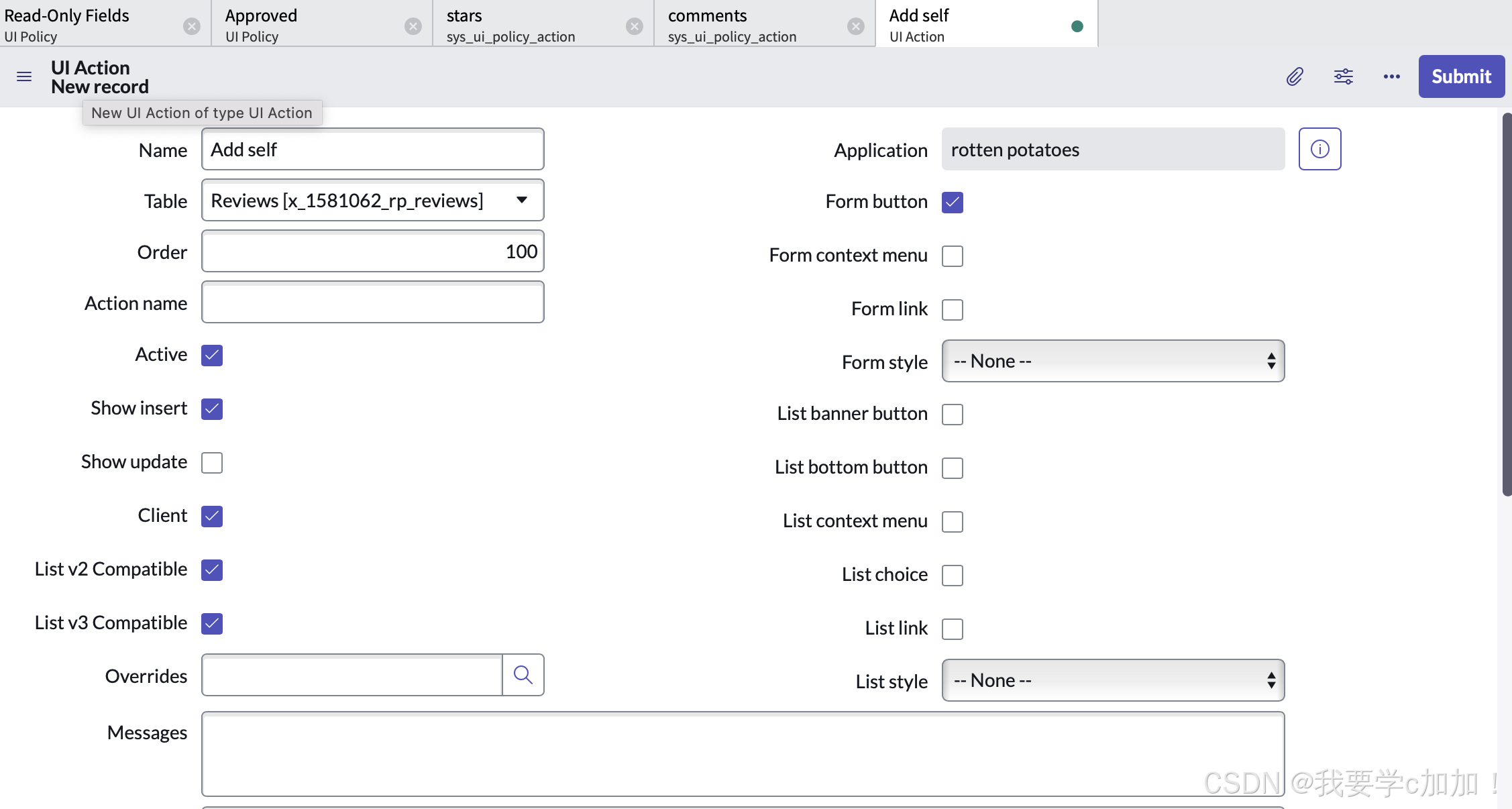This screenshot has width=1512, height=809.
Task: Open the hamburger form context menu
Action: 24,76
